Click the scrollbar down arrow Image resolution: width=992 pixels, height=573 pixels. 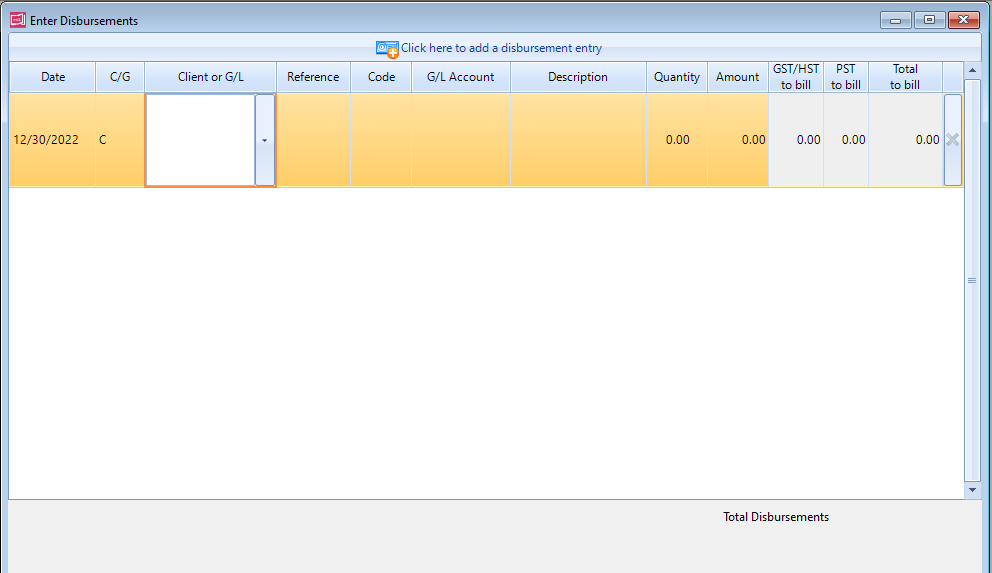(x=972, y=490)
